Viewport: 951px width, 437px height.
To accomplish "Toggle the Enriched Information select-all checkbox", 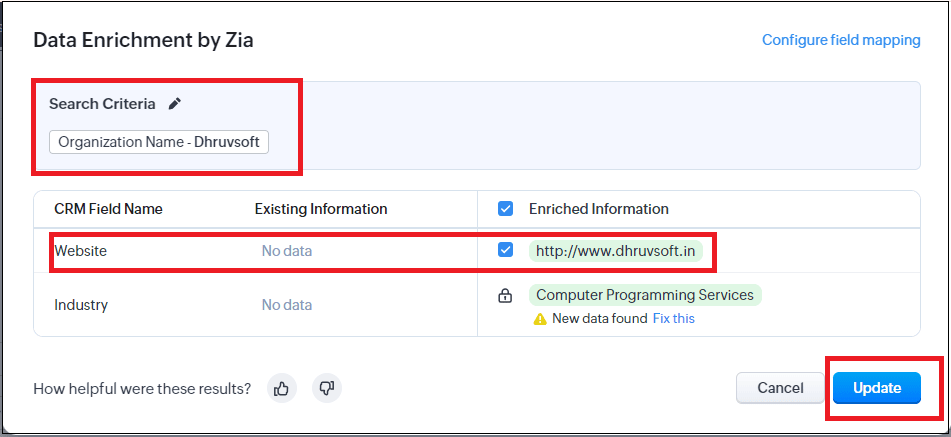I will [505, 209].
